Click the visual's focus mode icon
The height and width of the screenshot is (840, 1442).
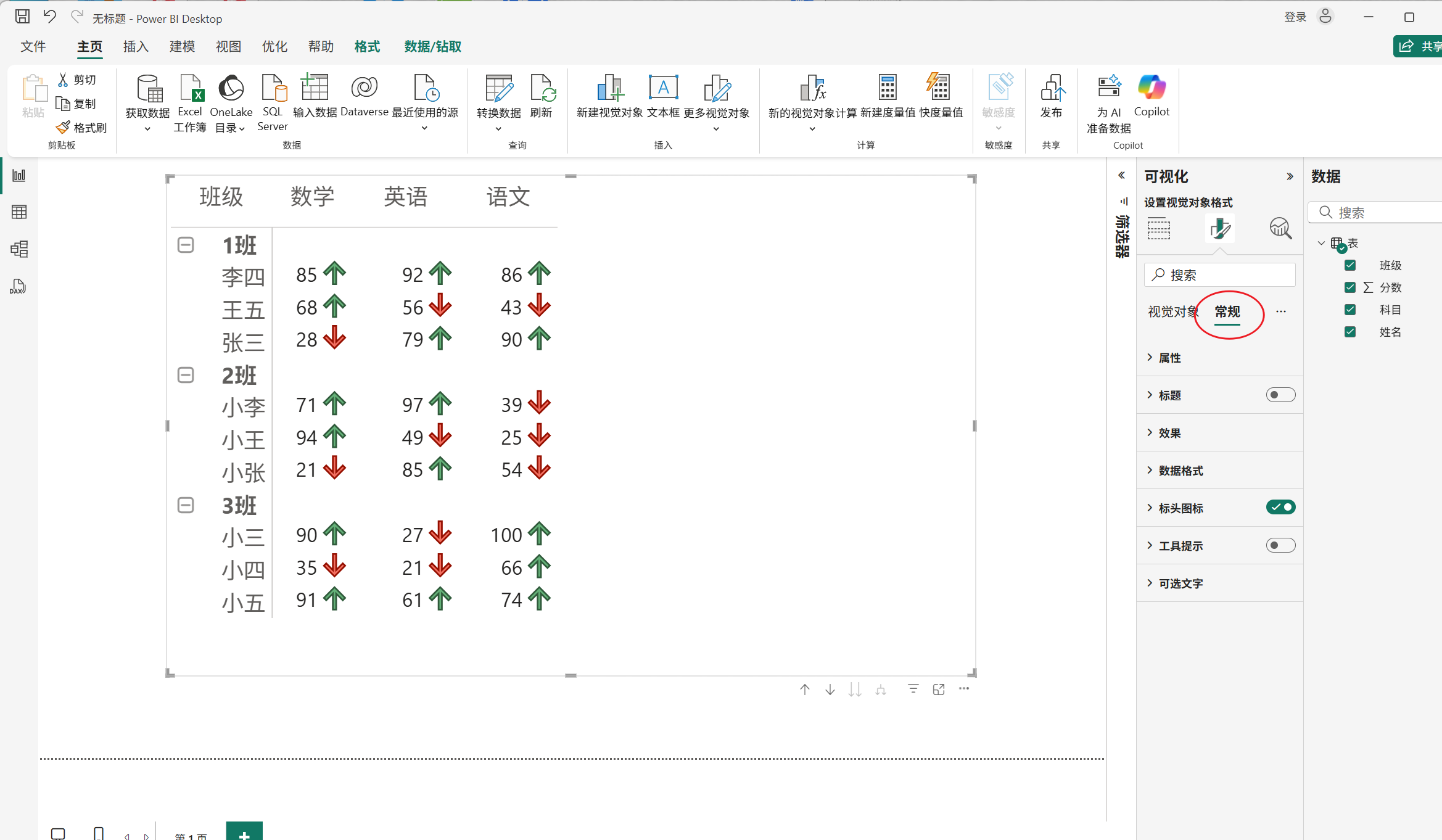tap(939, 690)
